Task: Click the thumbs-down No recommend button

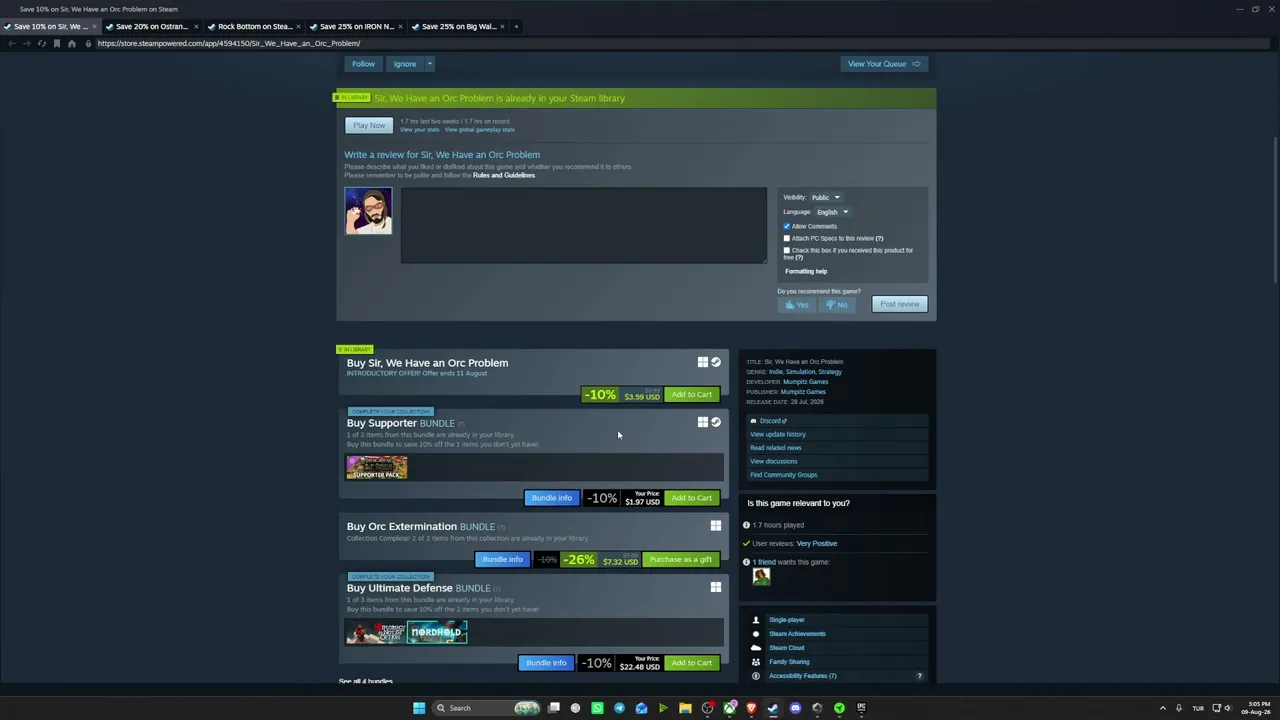Action: [x=837, y=304]
